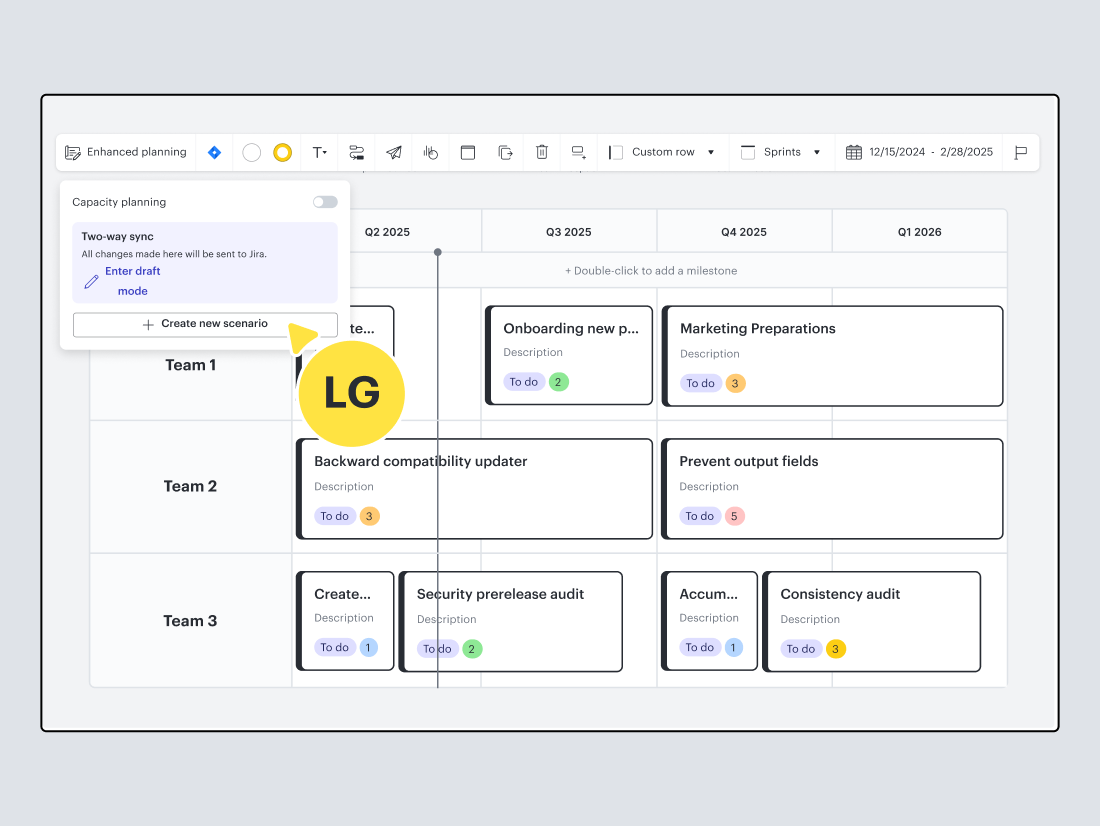Screen dimensions: 1100x826
Task: Toggle the Capacity planning switch
Action: click(x=325, y=202)
